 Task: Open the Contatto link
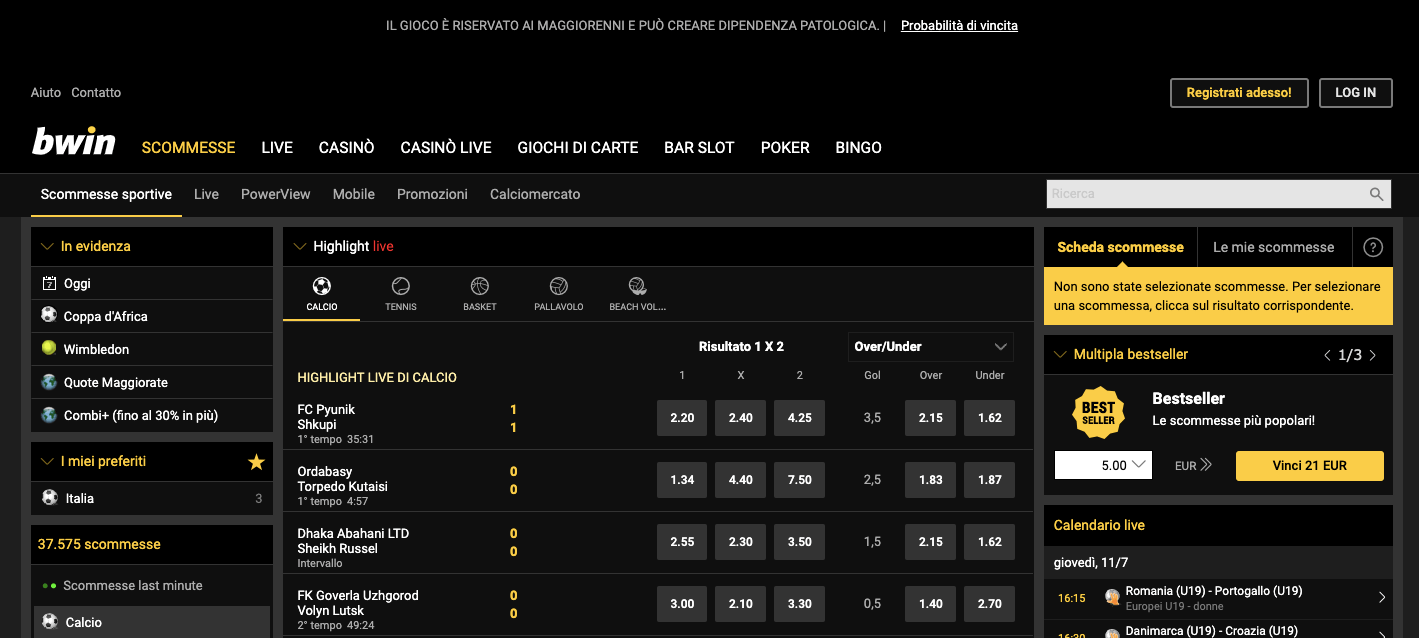96,92
